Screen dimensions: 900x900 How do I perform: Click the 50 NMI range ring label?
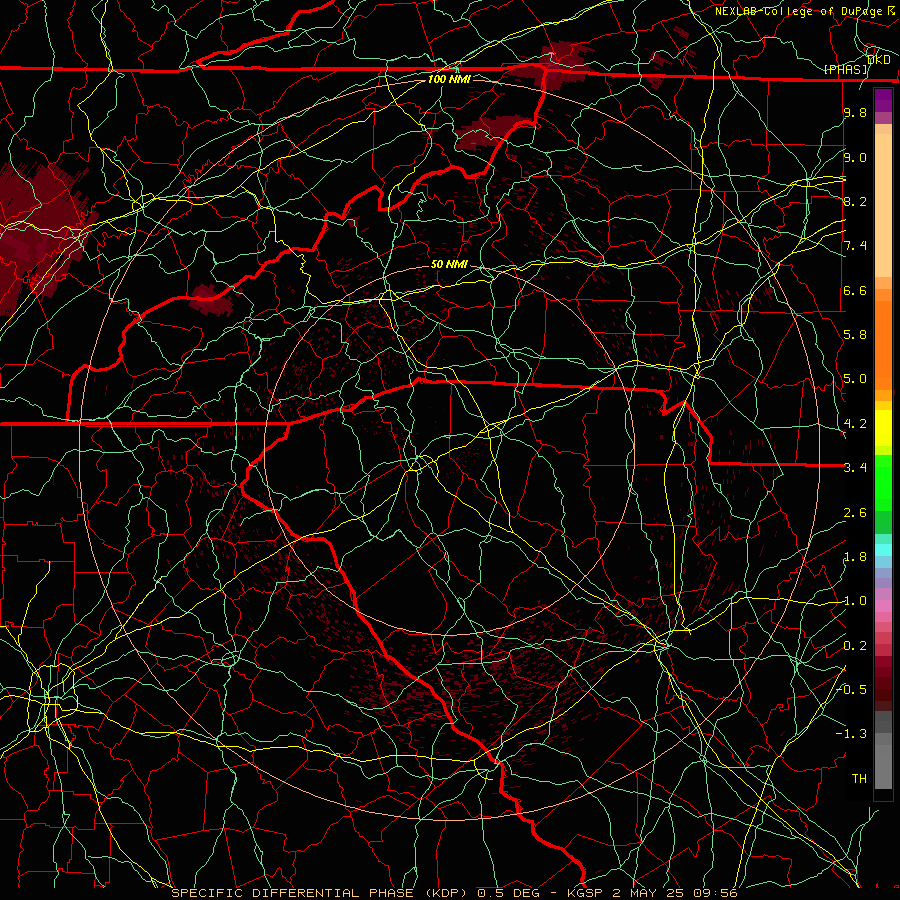coord(449,264)
